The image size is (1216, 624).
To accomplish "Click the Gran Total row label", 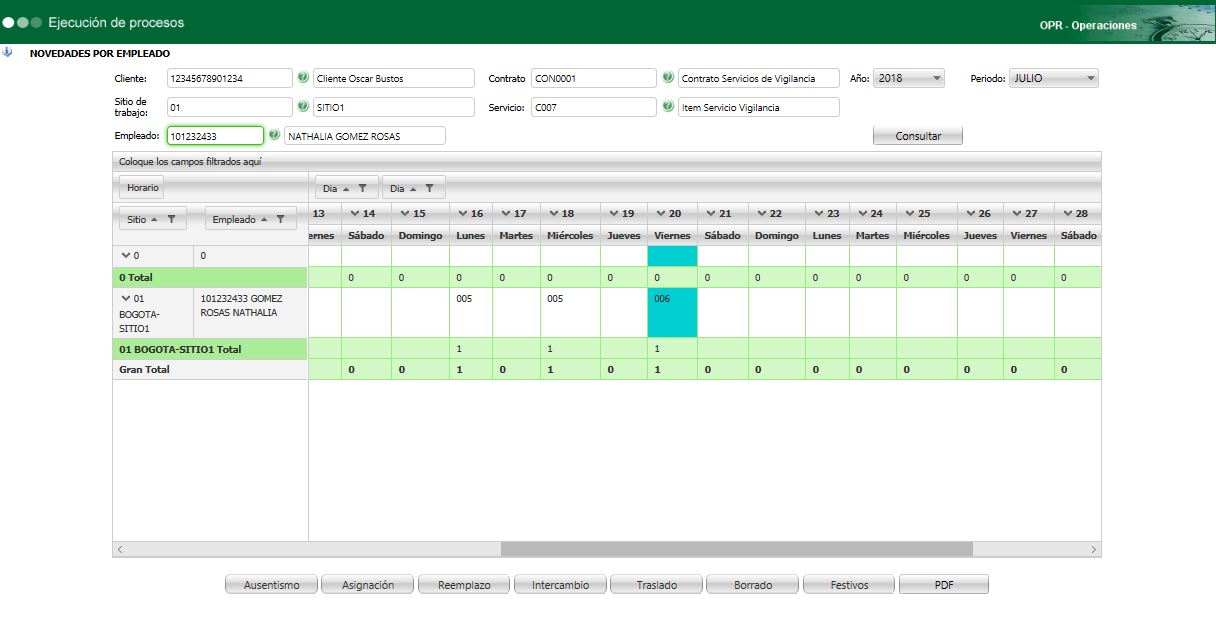I will pos(209,370).
